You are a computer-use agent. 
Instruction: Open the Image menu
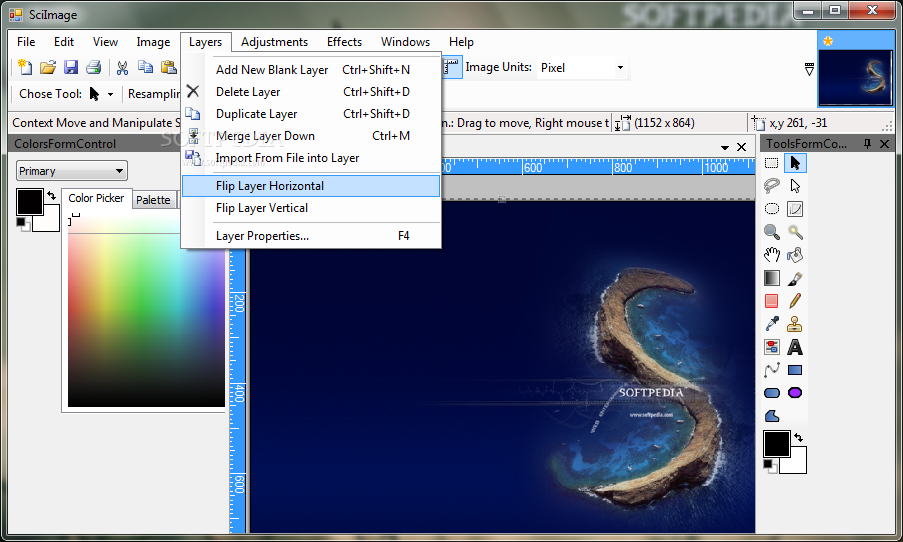coord(153,42)
